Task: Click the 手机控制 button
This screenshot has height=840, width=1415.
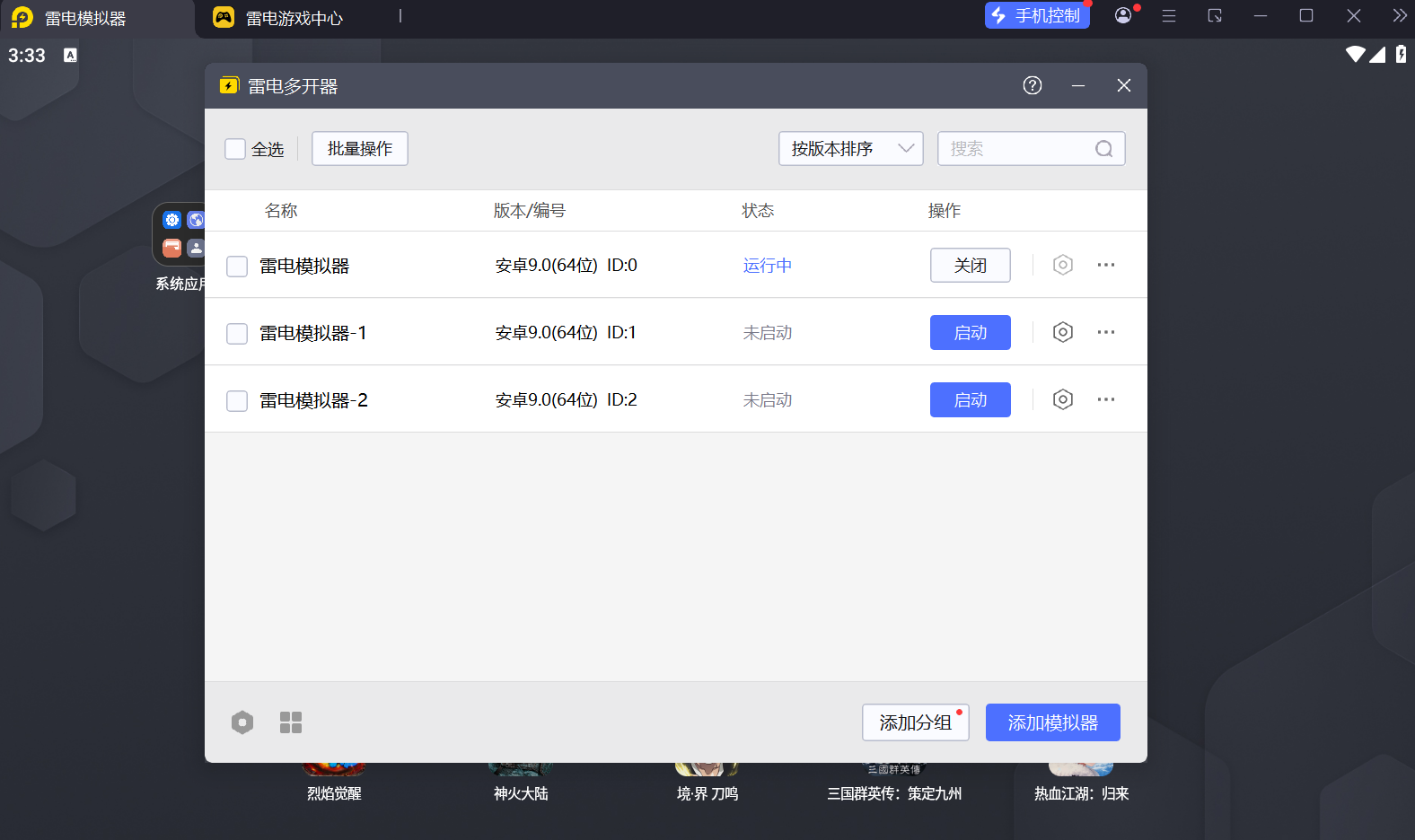Action: [1037, 15]
